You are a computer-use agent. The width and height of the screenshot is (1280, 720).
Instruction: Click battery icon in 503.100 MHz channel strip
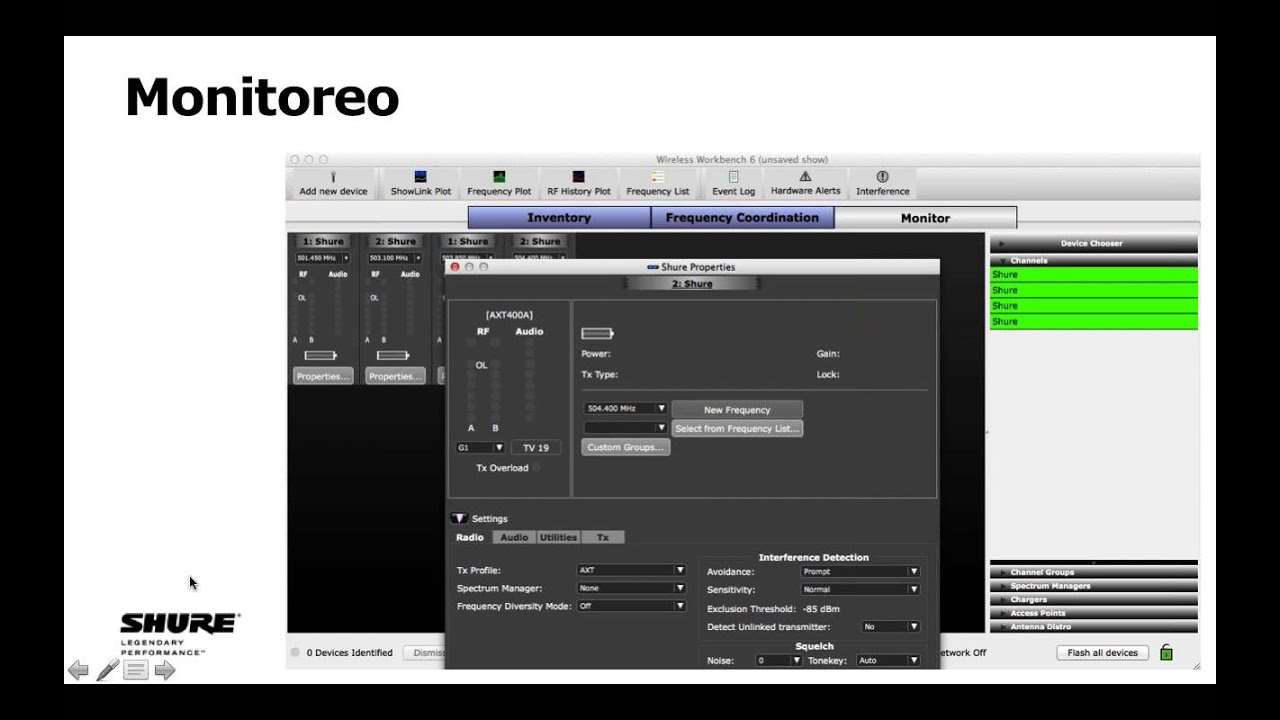(x=393, y=355)
